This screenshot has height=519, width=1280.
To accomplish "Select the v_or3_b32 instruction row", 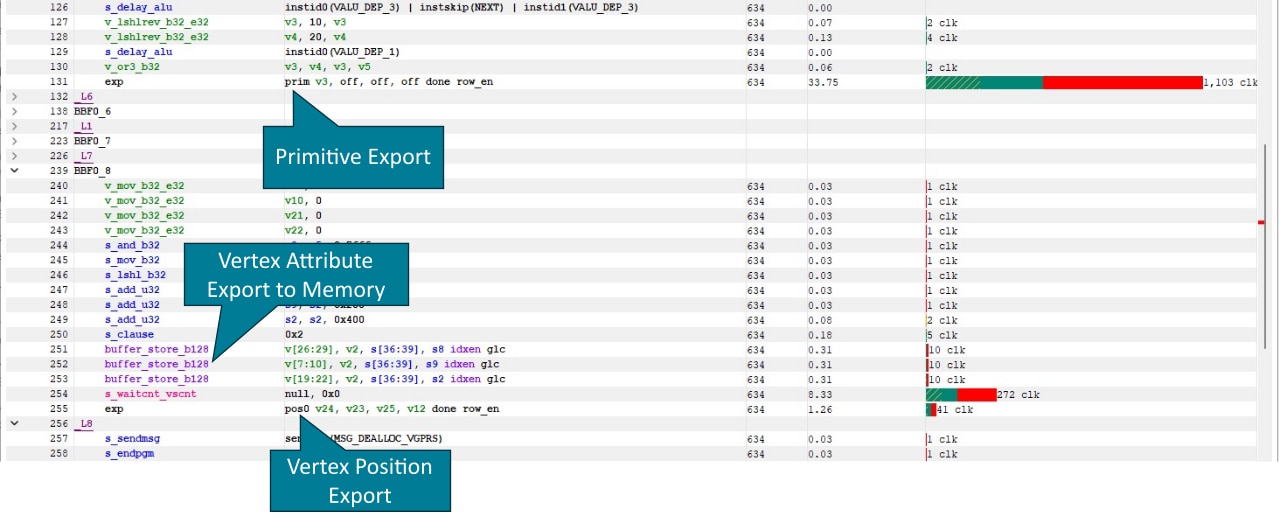I will [x=132, y=67].
